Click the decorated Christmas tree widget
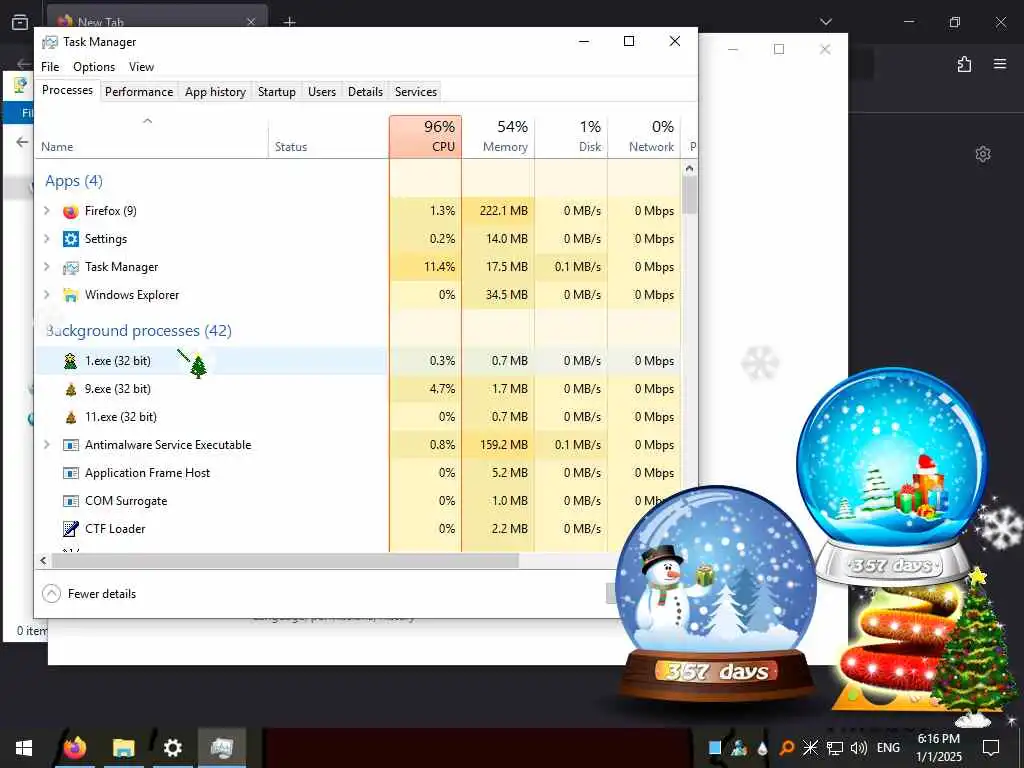The width and height of the screenshot is (1024, 768). point(974,647)
